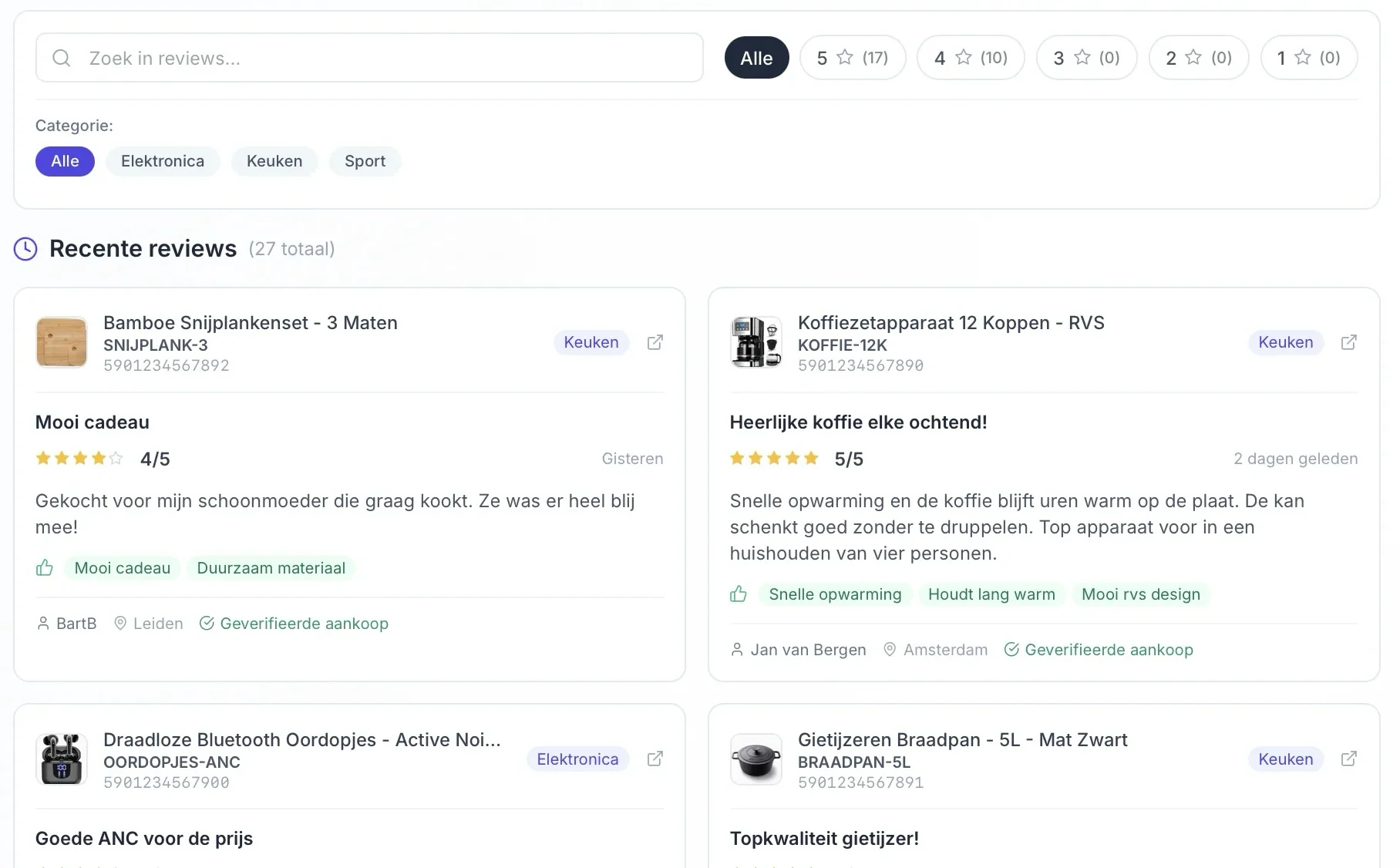Image resolution: width=1400 pixels, height=868 pixels.
Task: Open the Draadloze Bluetooth Oordopjes thumbnail
Action: coord(62,759)
